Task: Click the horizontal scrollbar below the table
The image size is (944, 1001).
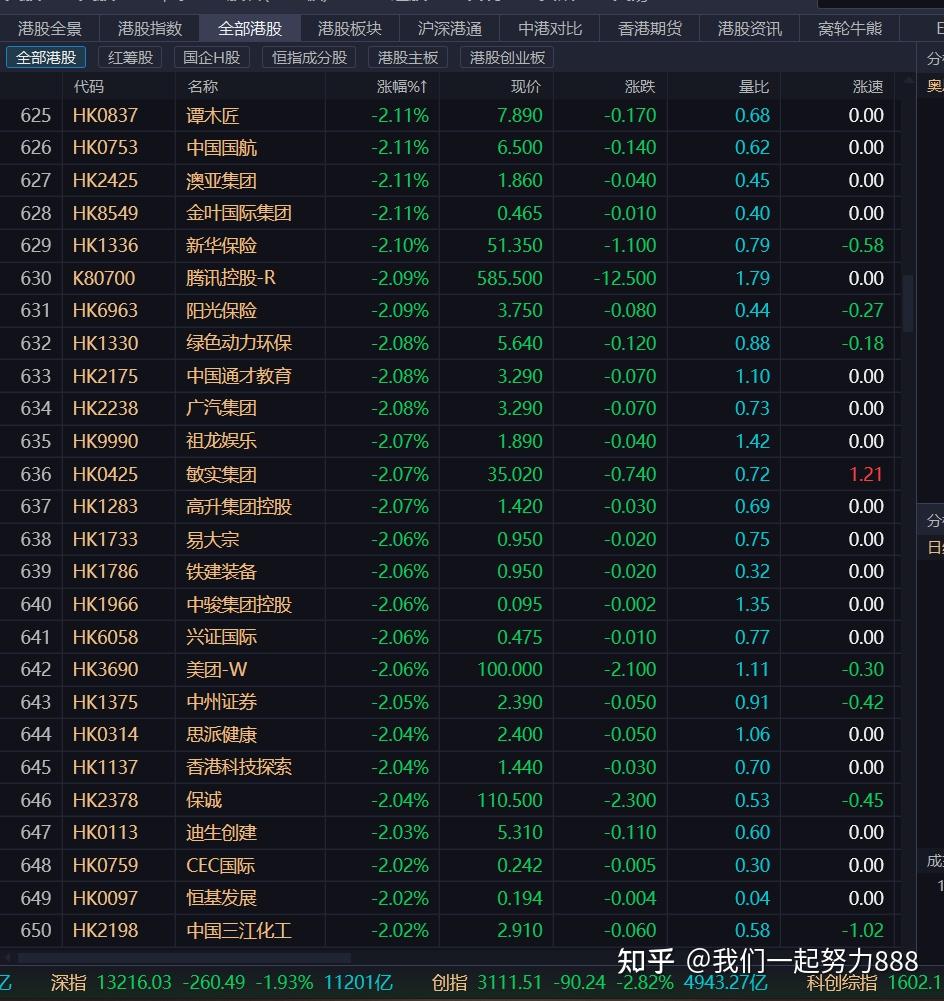Action: click(184, 958)
